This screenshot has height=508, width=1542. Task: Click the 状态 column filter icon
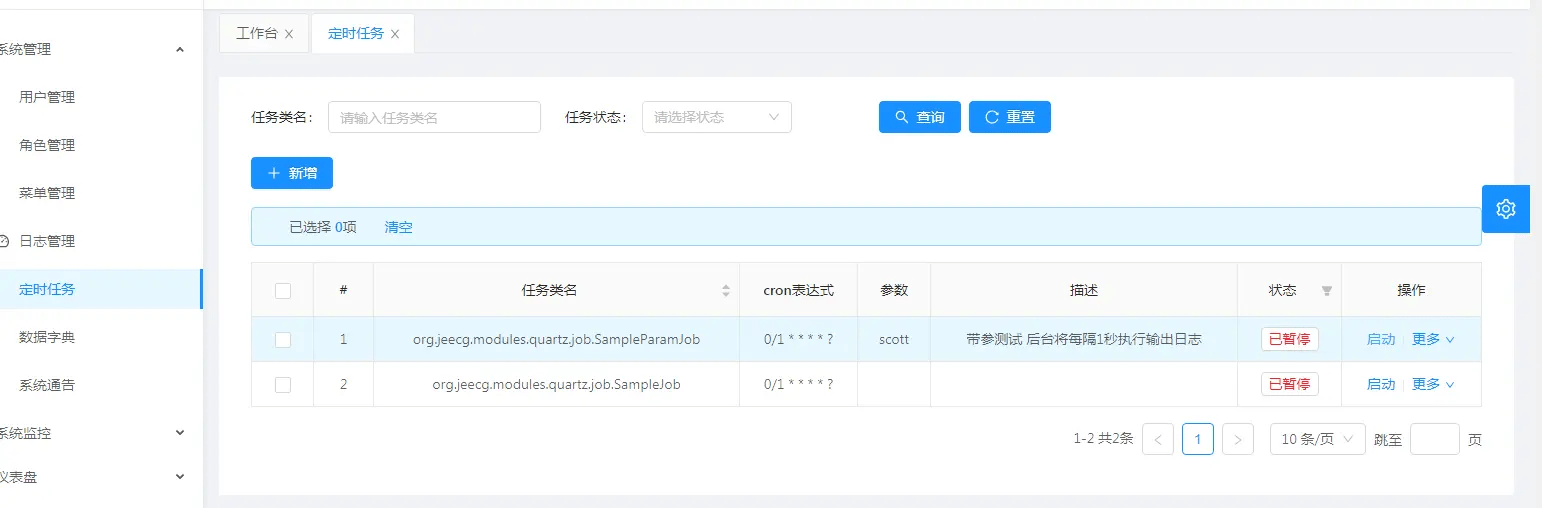coord(1326,291)
